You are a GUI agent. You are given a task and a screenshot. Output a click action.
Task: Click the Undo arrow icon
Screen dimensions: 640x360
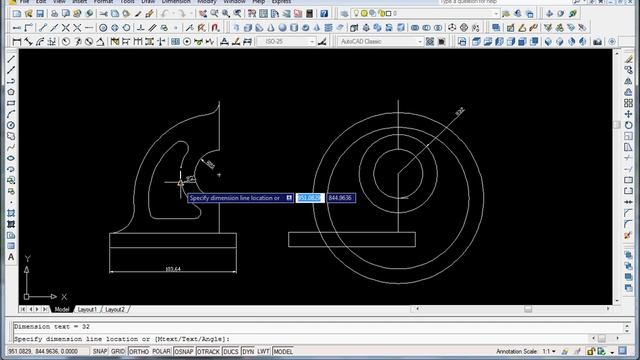164,13
